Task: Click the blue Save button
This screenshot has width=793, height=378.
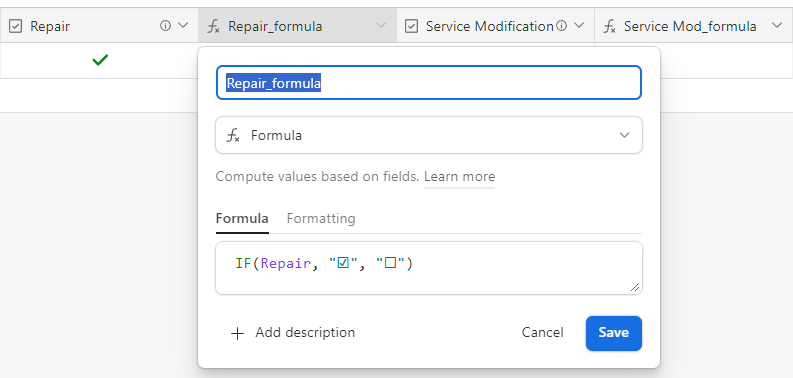Action: click(613, 333)
